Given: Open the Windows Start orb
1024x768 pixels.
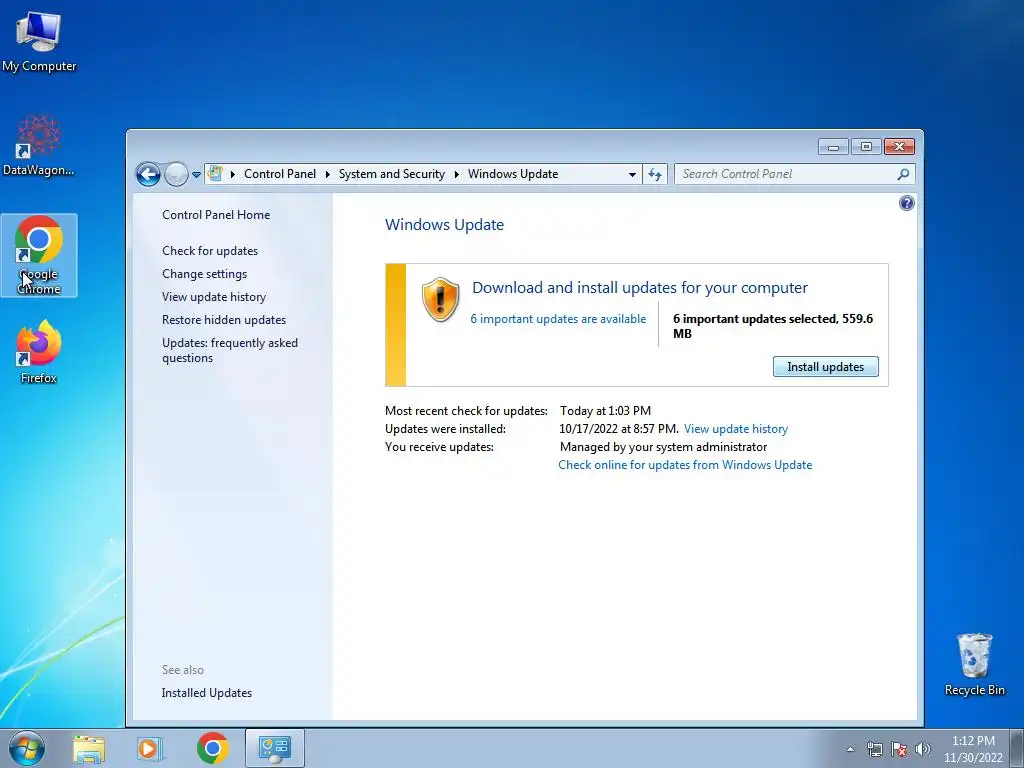Looking at the screenshot, I should [27, 748].
